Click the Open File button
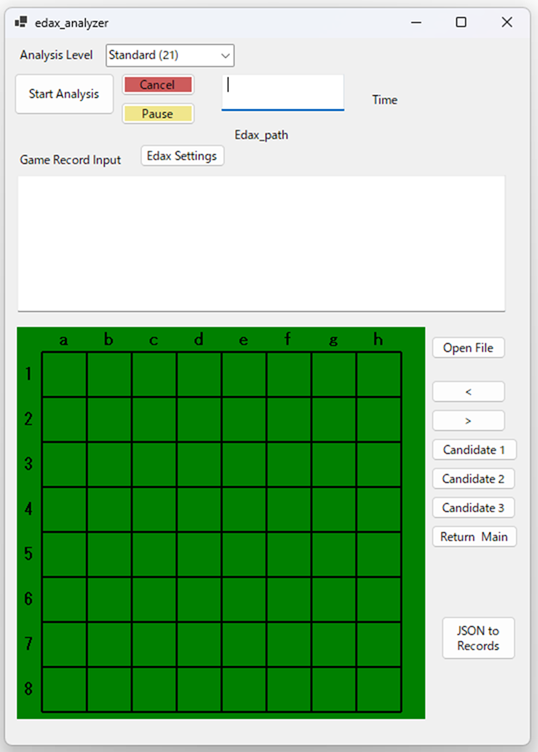 [468, 348]
